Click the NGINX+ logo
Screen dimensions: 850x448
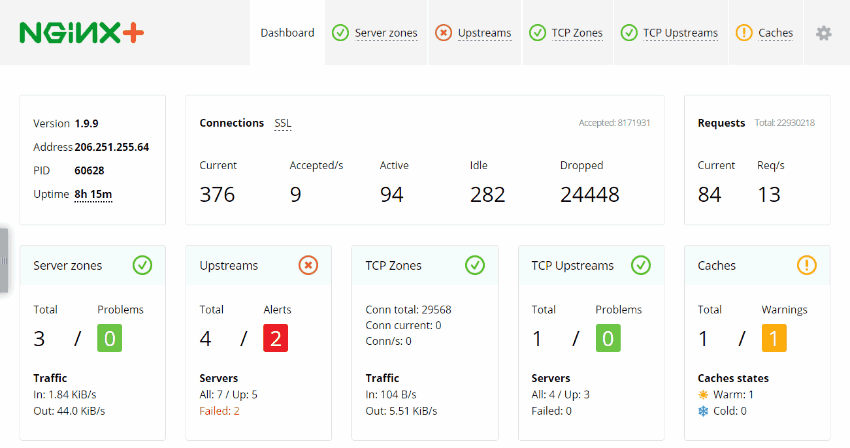coord(81,33)
